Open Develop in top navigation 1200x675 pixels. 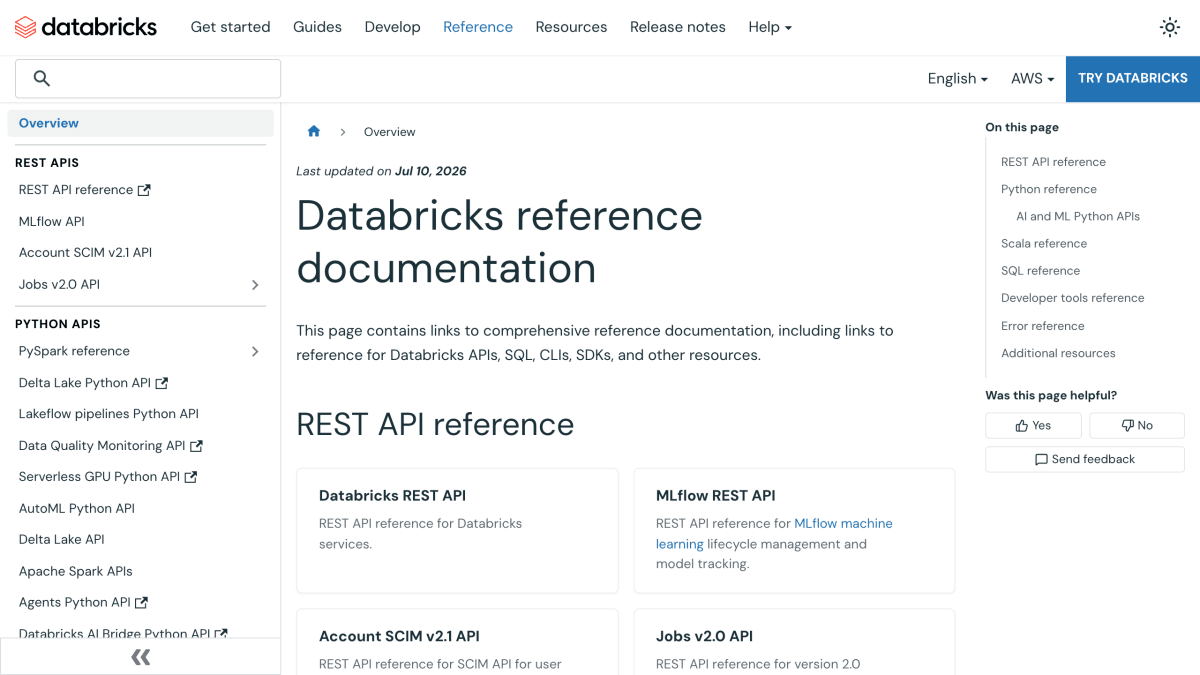392,27
